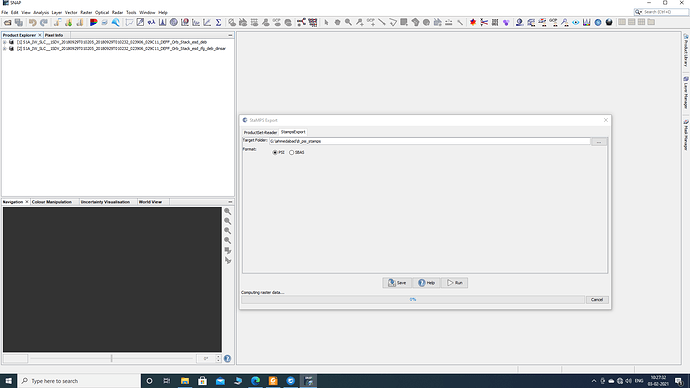Open the Radar menu

pos(117,12)
